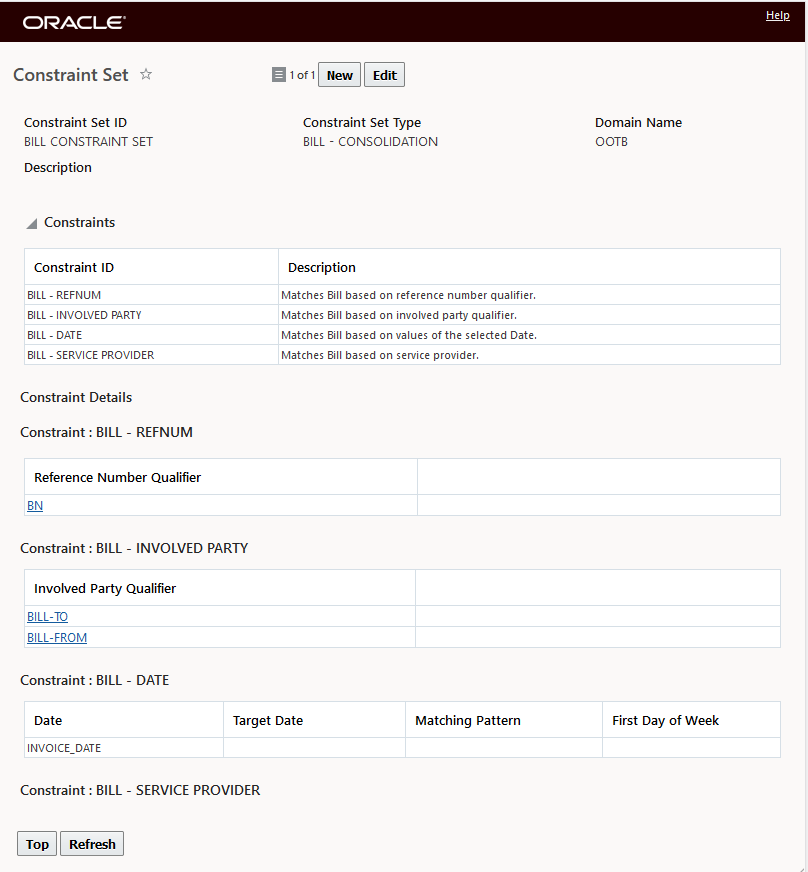Click the Constraint ID column header
This screenshot has height=872, width=808.
(x=74, y=267)
